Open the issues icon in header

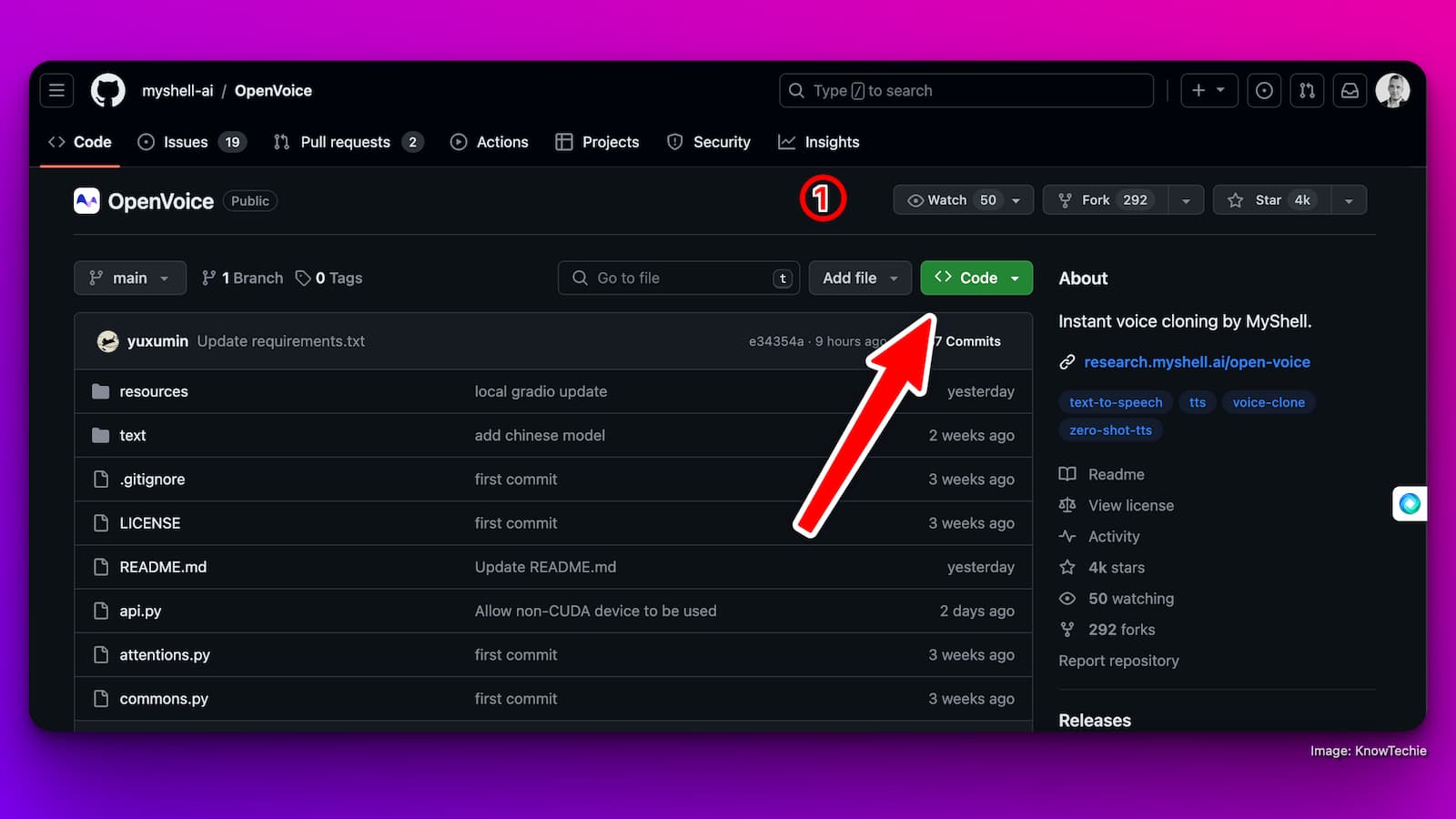pyautogui.click(x=1264, y=90)
